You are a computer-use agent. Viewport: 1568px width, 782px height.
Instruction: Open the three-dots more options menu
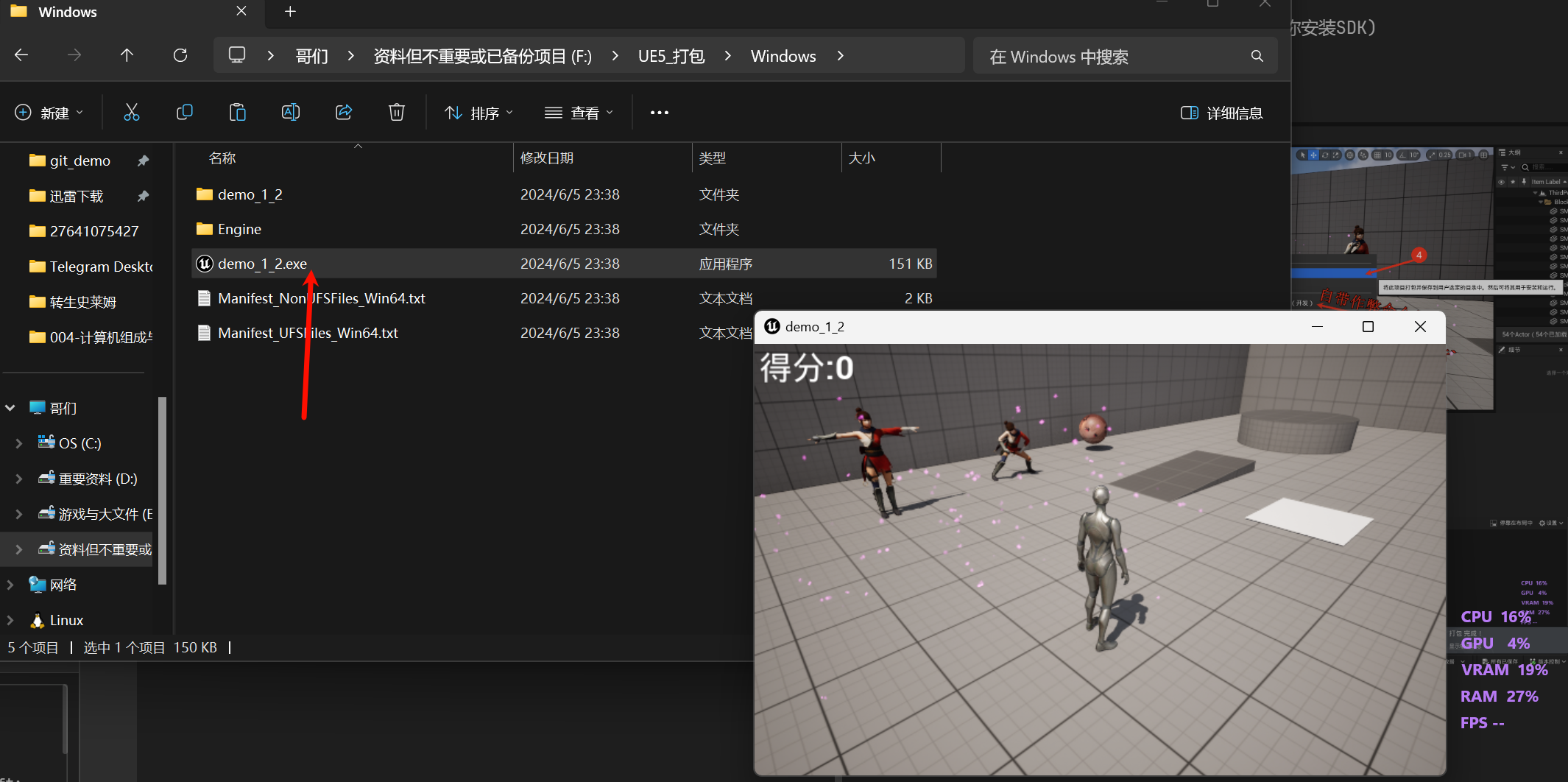(660, 113)
